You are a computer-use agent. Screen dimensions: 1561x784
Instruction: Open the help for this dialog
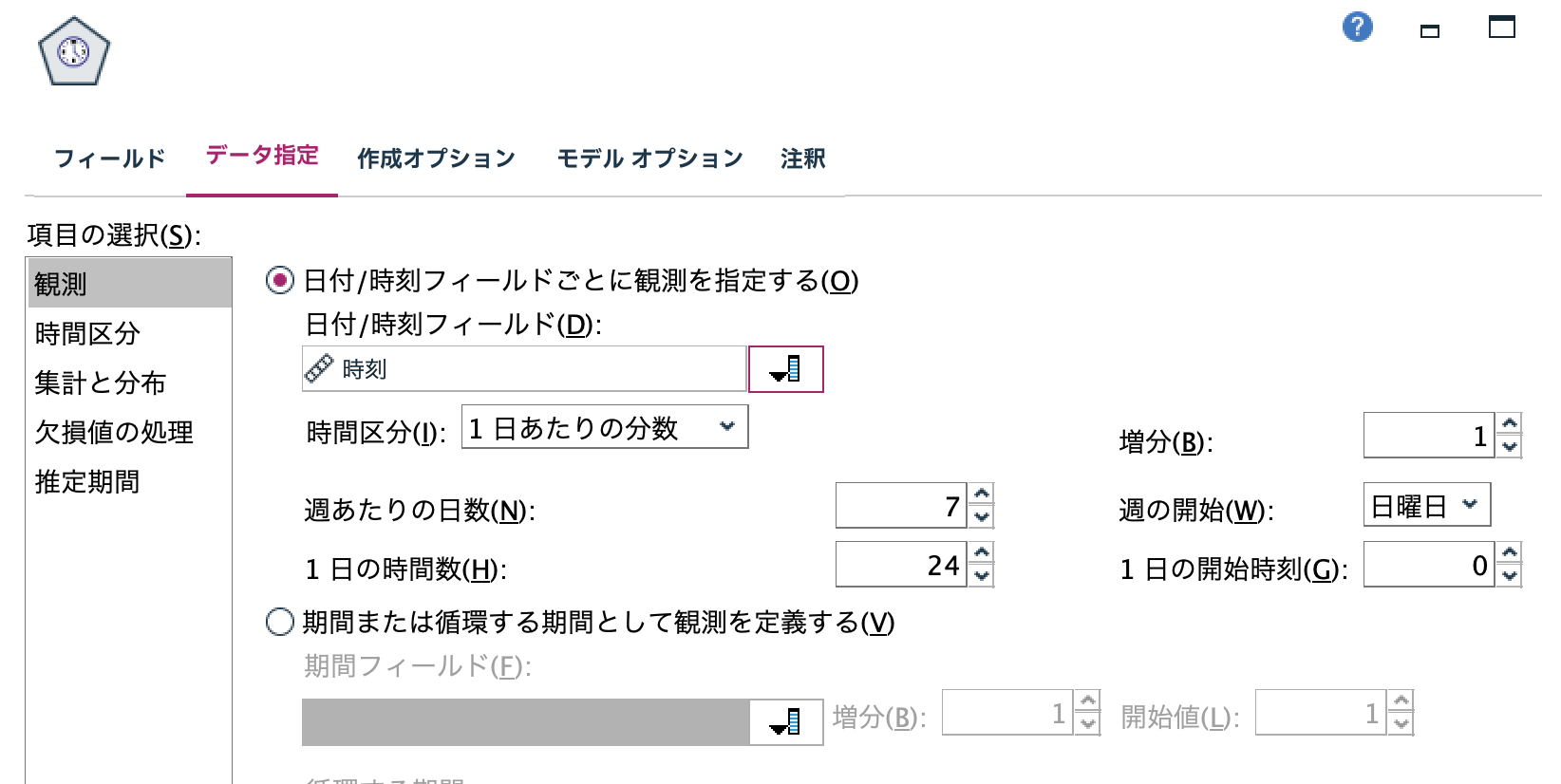pyautogui.click(x=1356, y=28)
